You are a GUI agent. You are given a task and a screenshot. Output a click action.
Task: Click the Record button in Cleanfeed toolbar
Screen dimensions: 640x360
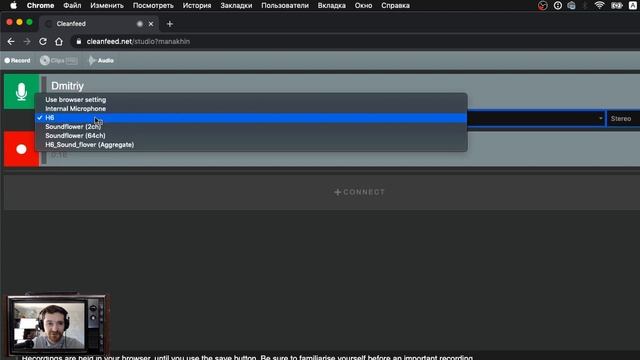pos(17,60)
